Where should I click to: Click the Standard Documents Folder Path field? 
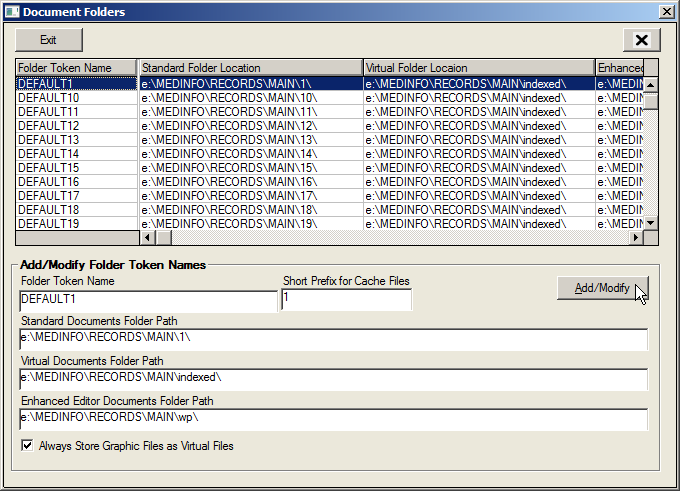point(333,339)
